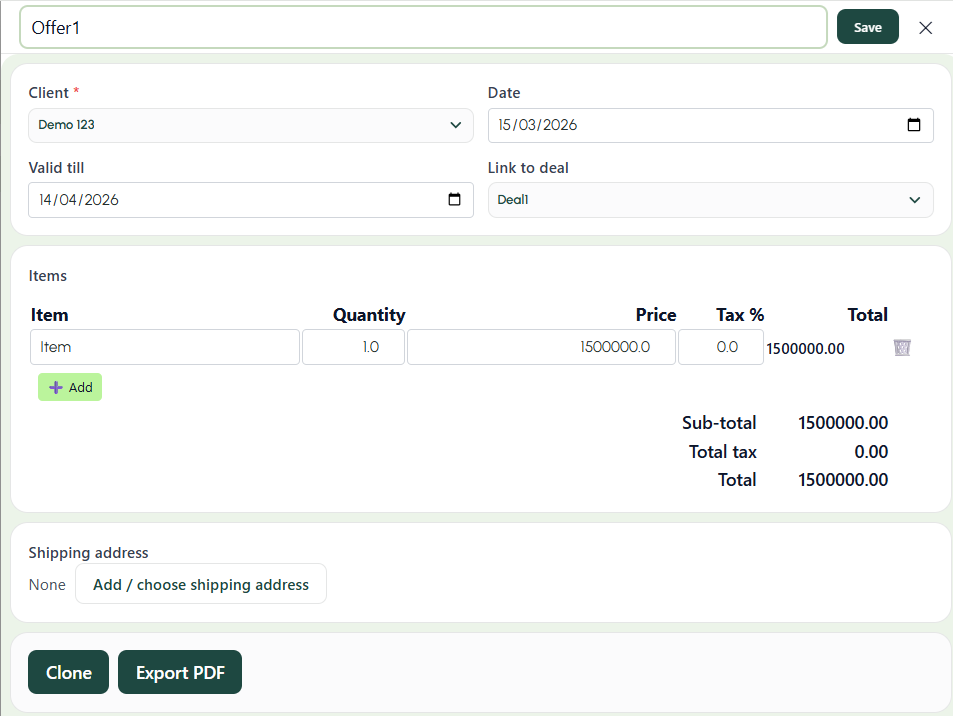Click the Tax % input showing 0.0
The image size is (953, 716).
pos(720,347)
